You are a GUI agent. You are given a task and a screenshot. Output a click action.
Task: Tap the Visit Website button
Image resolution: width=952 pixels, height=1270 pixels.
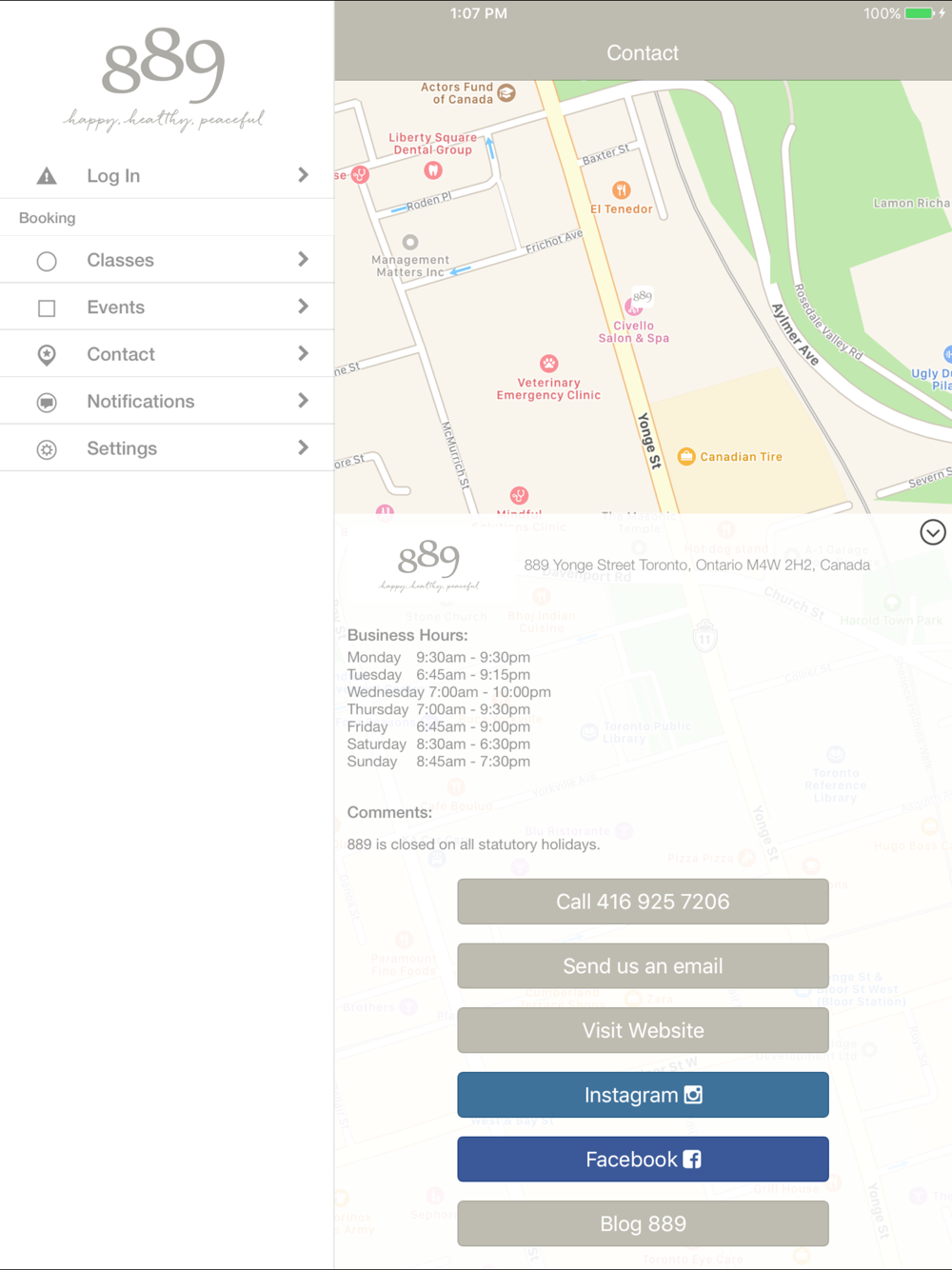(643, 1030)
